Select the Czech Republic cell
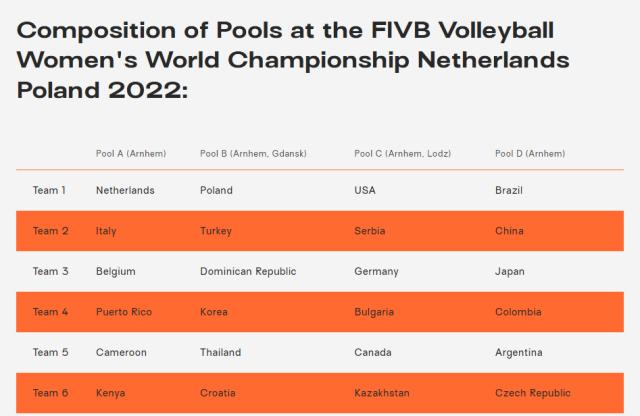 (533, 393)
